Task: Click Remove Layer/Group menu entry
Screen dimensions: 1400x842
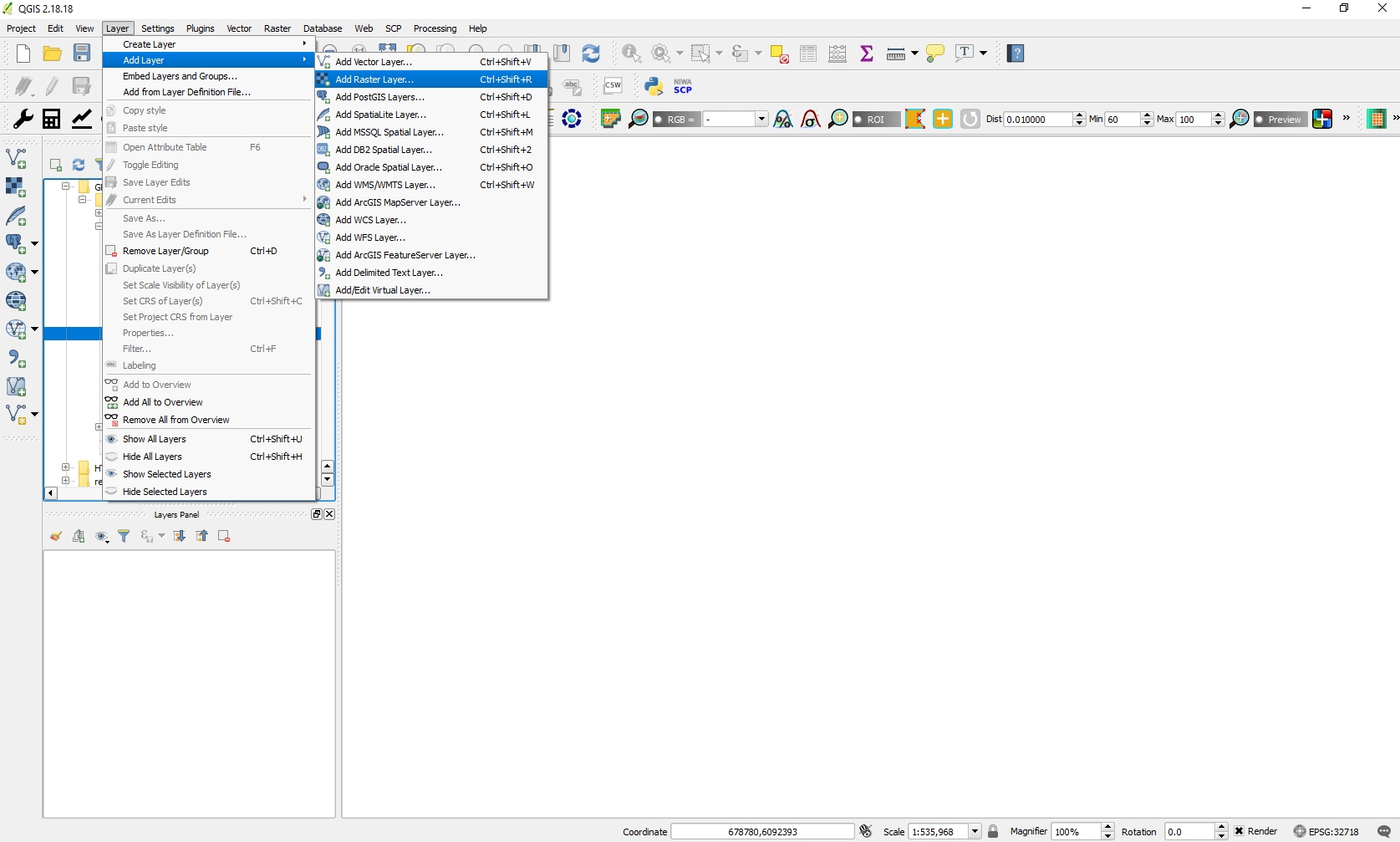Action: [165, 251]
